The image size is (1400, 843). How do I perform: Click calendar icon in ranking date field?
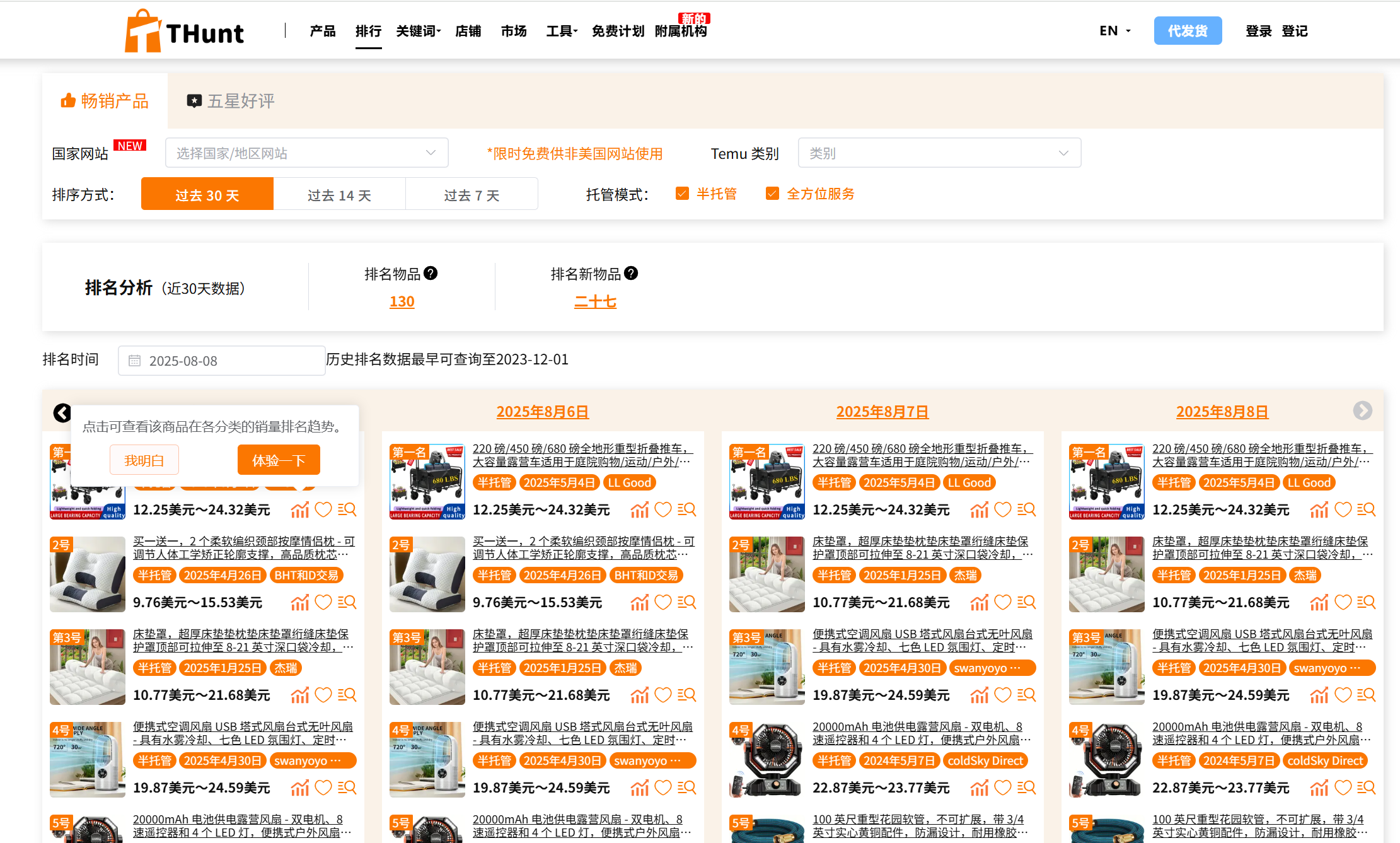134,361
